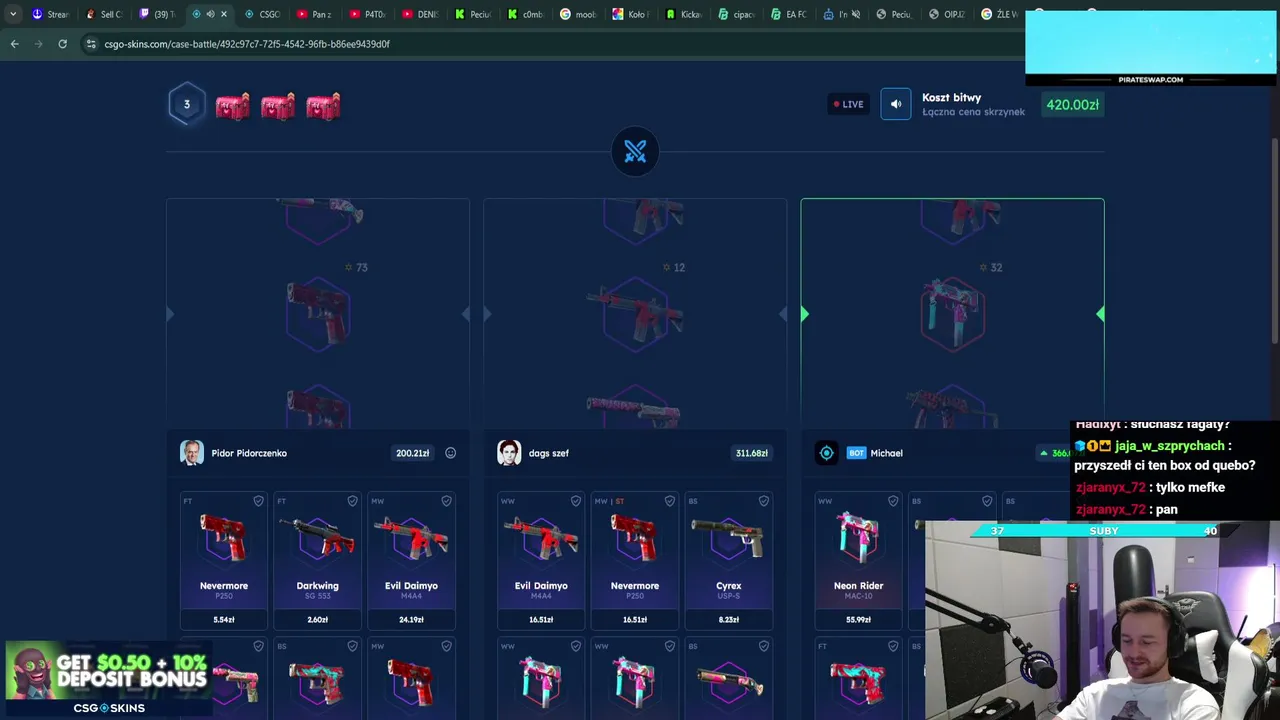The height and width of the screenshot is (720, 1280).
Task: View site information icon in address bar
Action: point(91,44)
